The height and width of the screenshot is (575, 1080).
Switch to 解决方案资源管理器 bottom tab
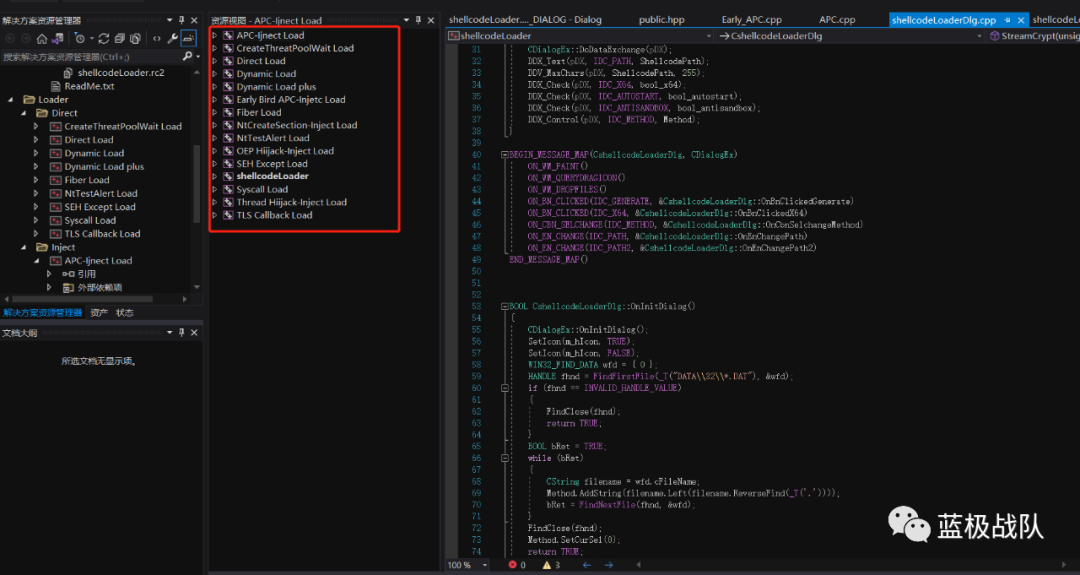[x=43, y=313]
